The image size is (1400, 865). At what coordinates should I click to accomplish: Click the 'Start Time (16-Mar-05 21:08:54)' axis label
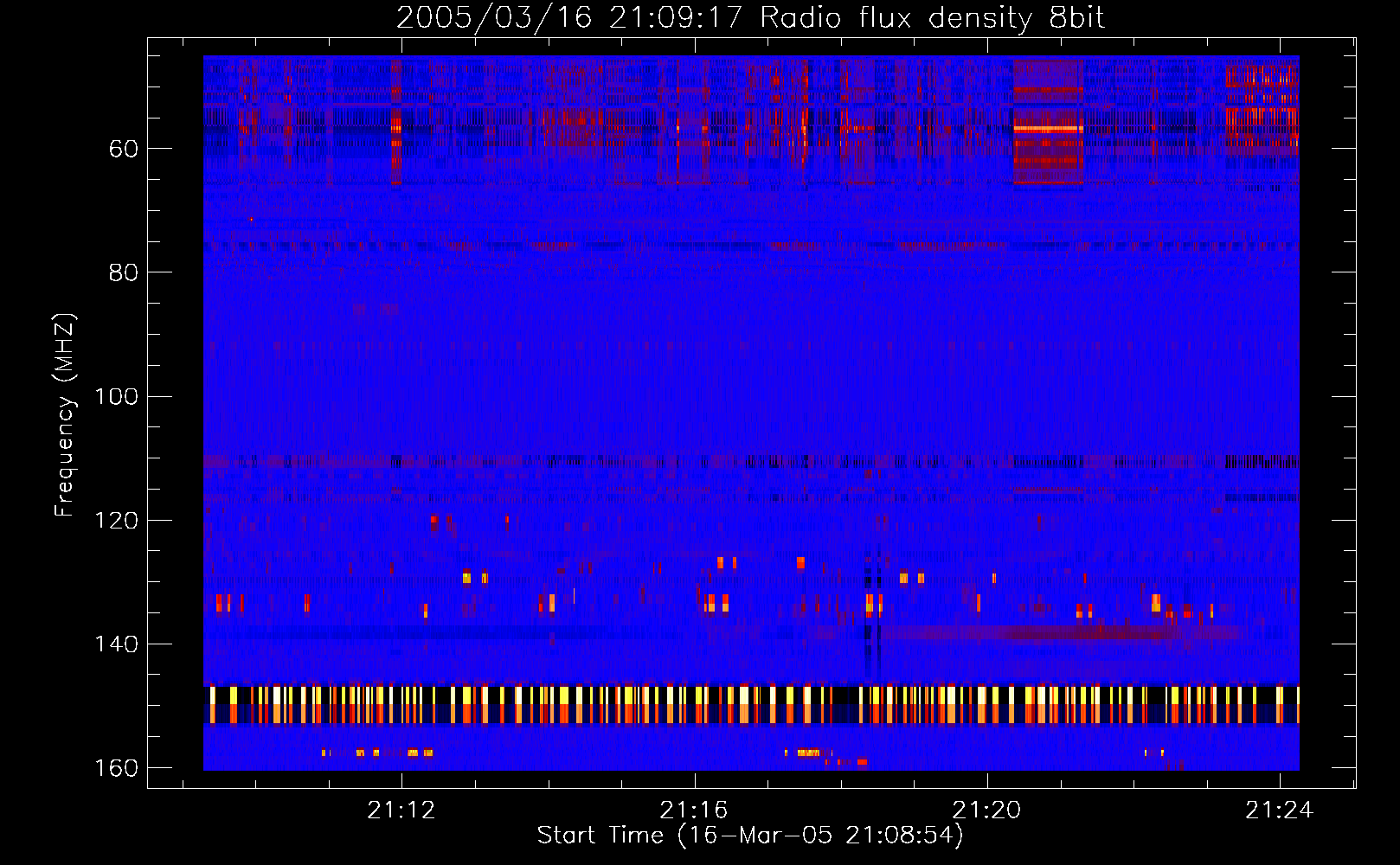(750, 836)
